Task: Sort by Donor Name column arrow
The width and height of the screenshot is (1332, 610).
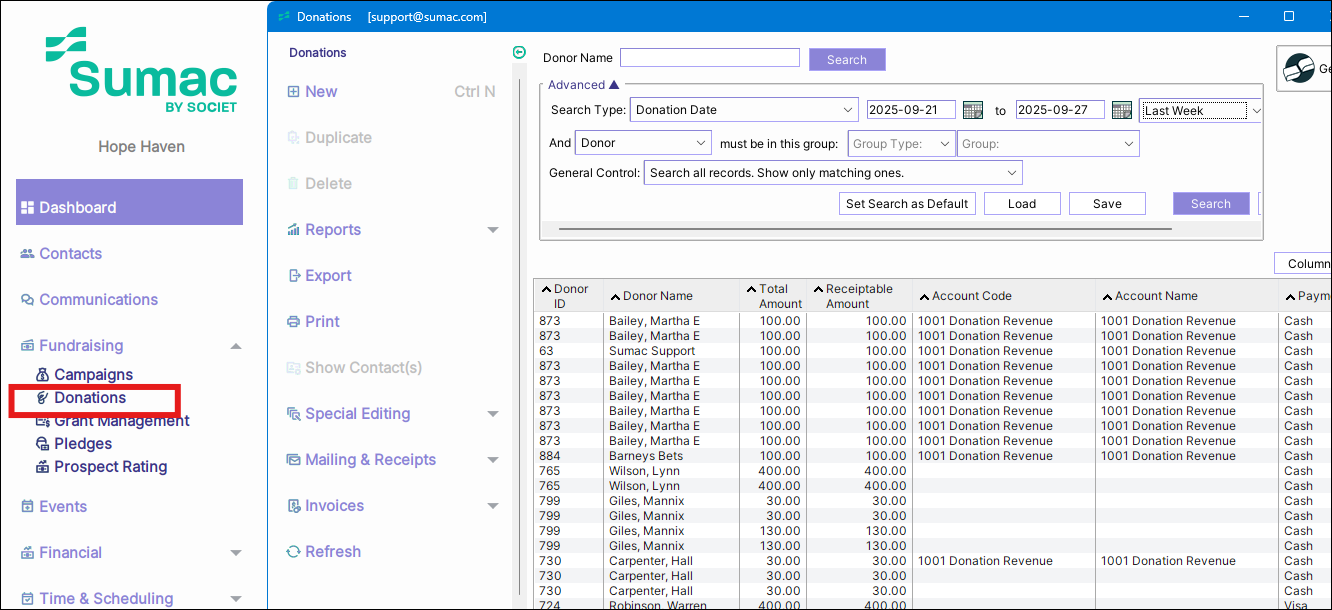Action: (615, 296)
